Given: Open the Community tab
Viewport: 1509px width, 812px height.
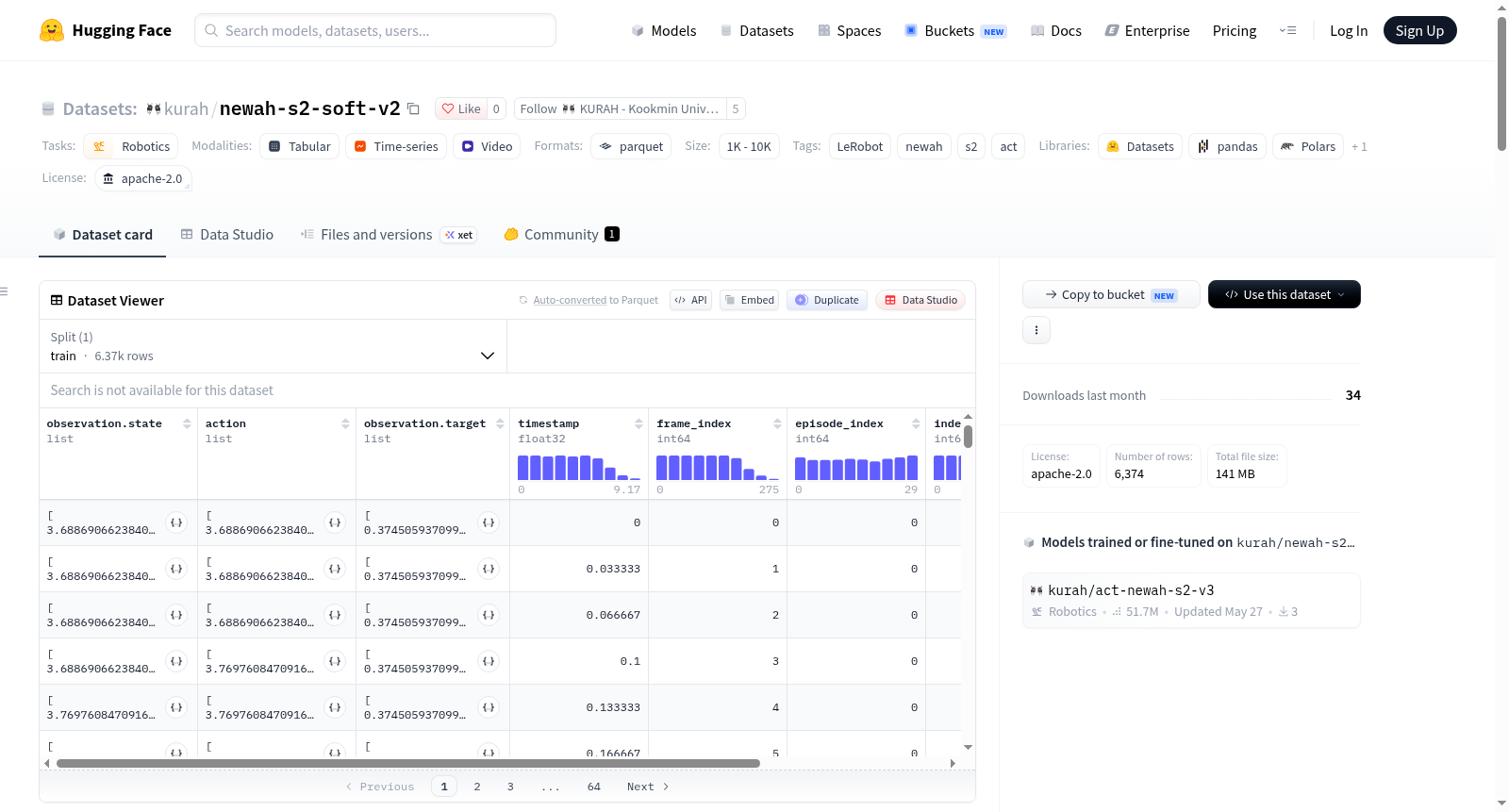Looking at the screenshot, I should [x=561, y=235].
